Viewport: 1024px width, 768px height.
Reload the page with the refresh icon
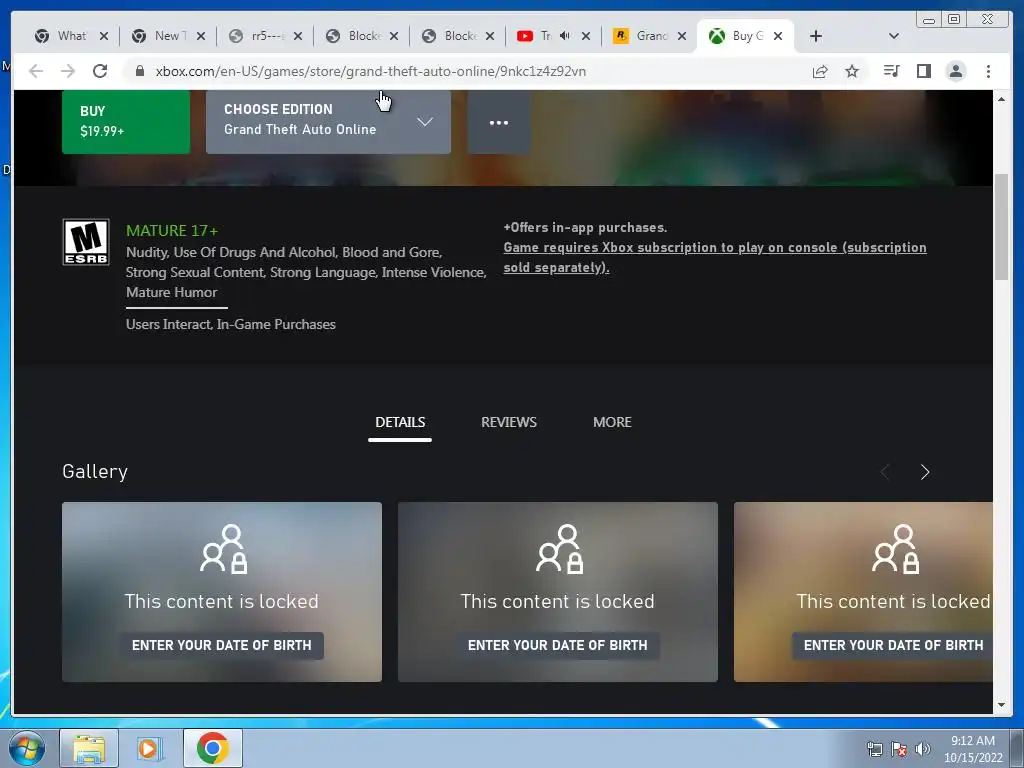coord(100,71)
